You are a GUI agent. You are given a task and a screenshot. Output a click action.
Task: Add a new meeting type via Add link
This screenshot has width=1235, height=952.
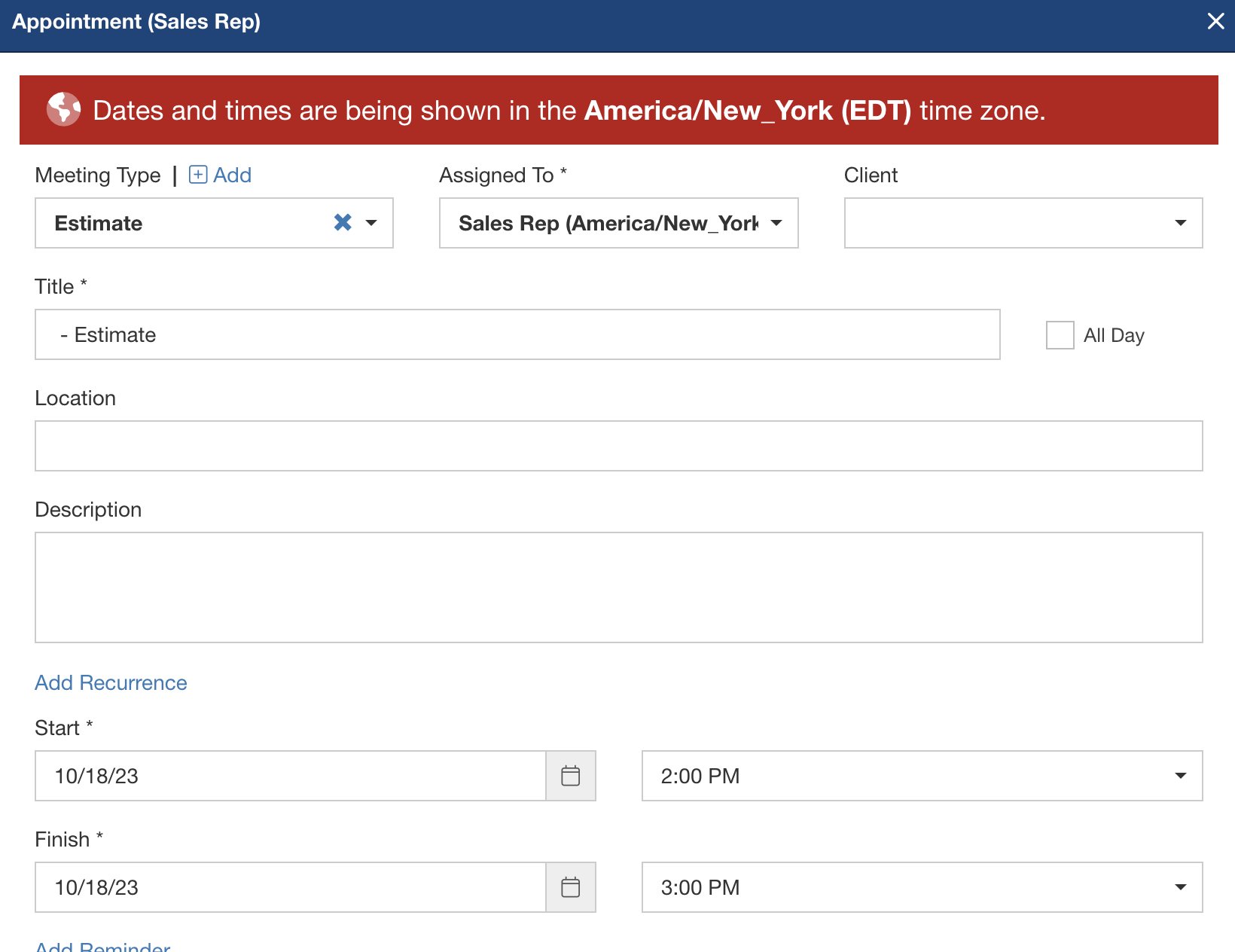tap(232, 175)
